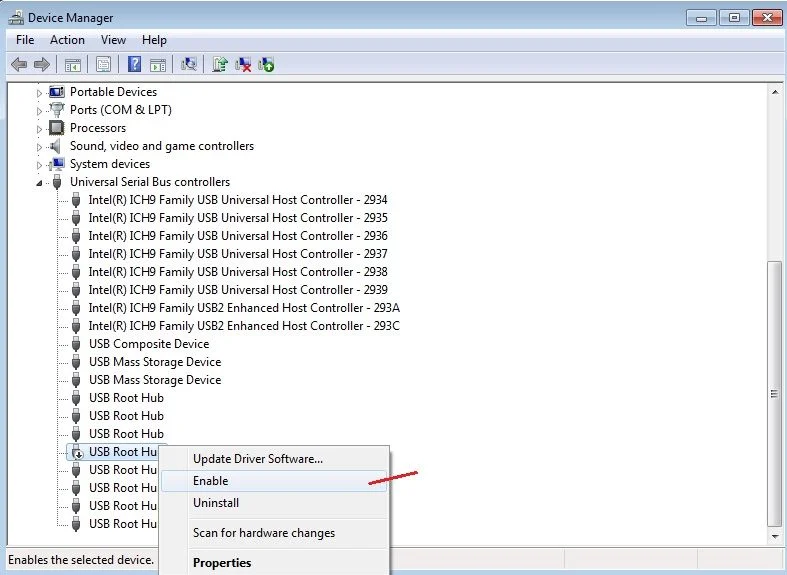Image resolution: width=787 pixels, height=575 pixels.
Task: Click the Universal Serial Bus controllers plug icon
Action: tap(57, 182)
